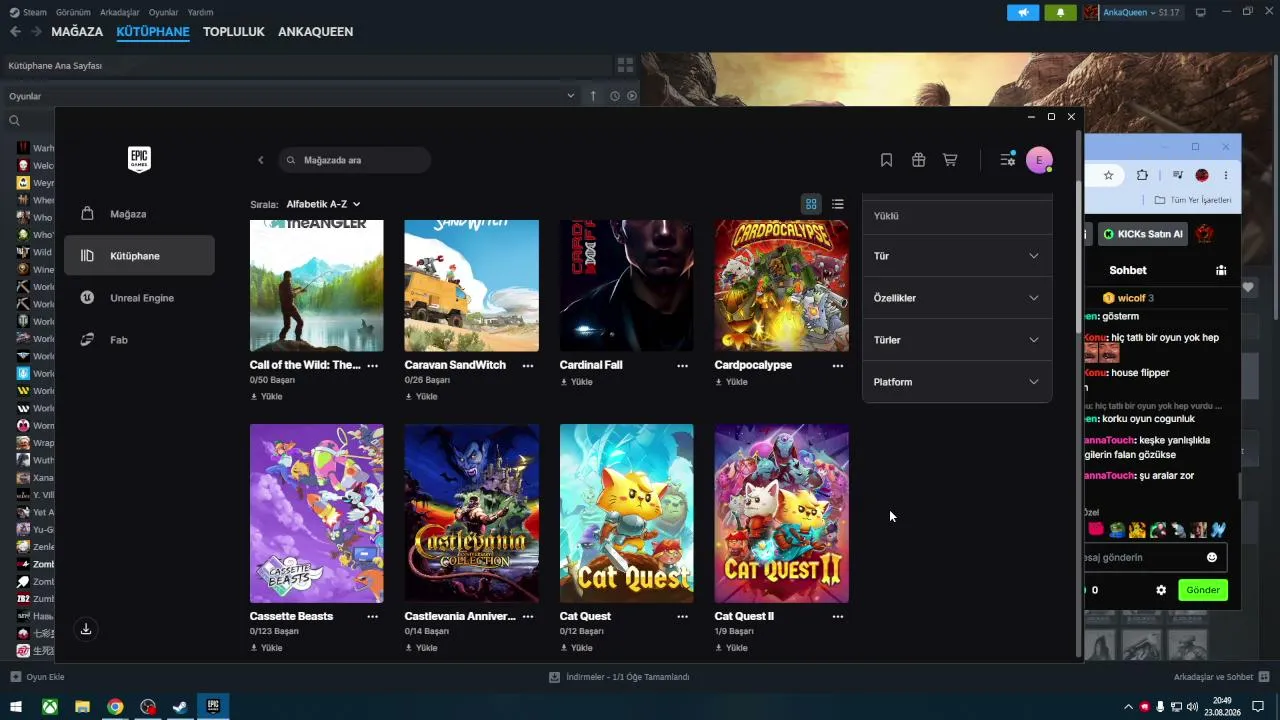Click Steam library collections grid icon
Screen dimensions: 1280x720
click(x=626, y=65)
